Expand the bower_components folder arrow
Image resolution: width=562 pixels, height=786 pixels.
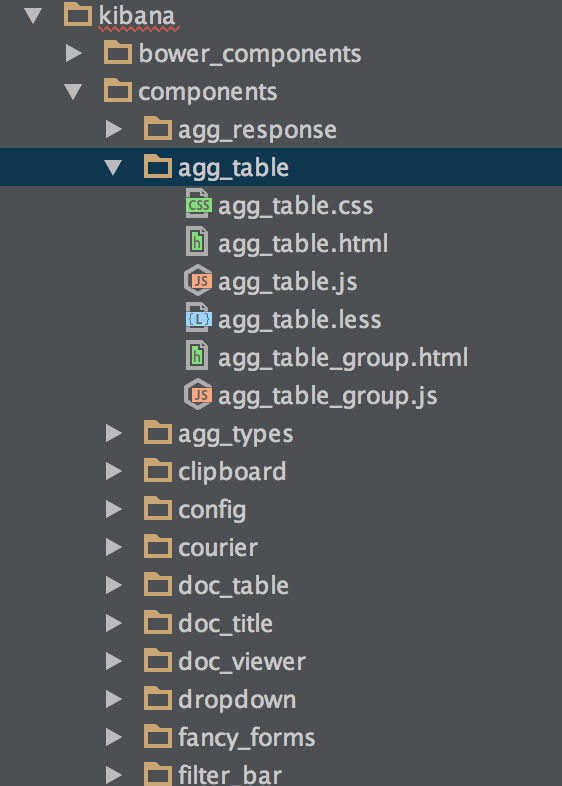click(74, 53)
